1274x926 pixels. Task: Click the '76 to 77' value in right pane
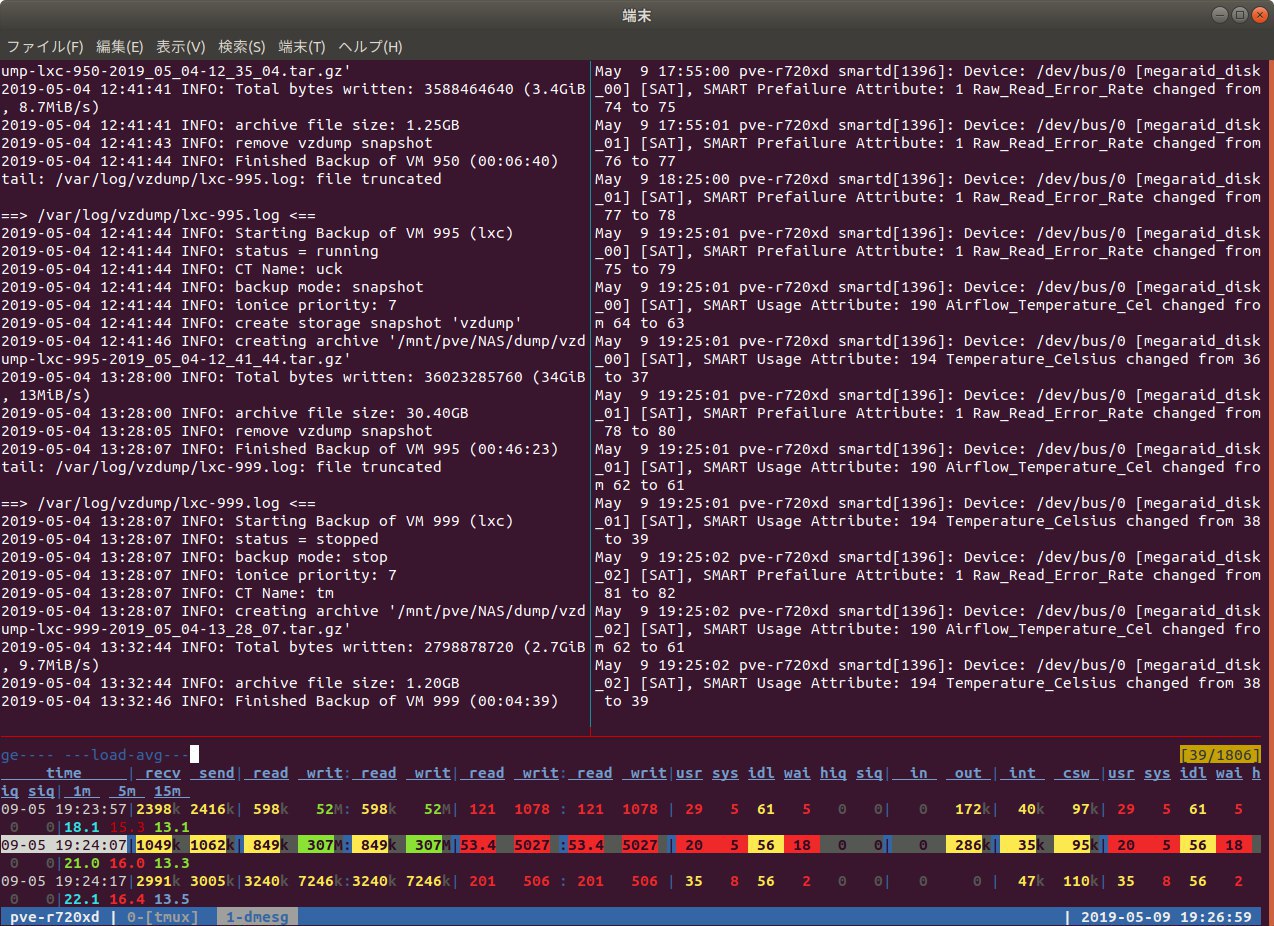tap(640, 161)
